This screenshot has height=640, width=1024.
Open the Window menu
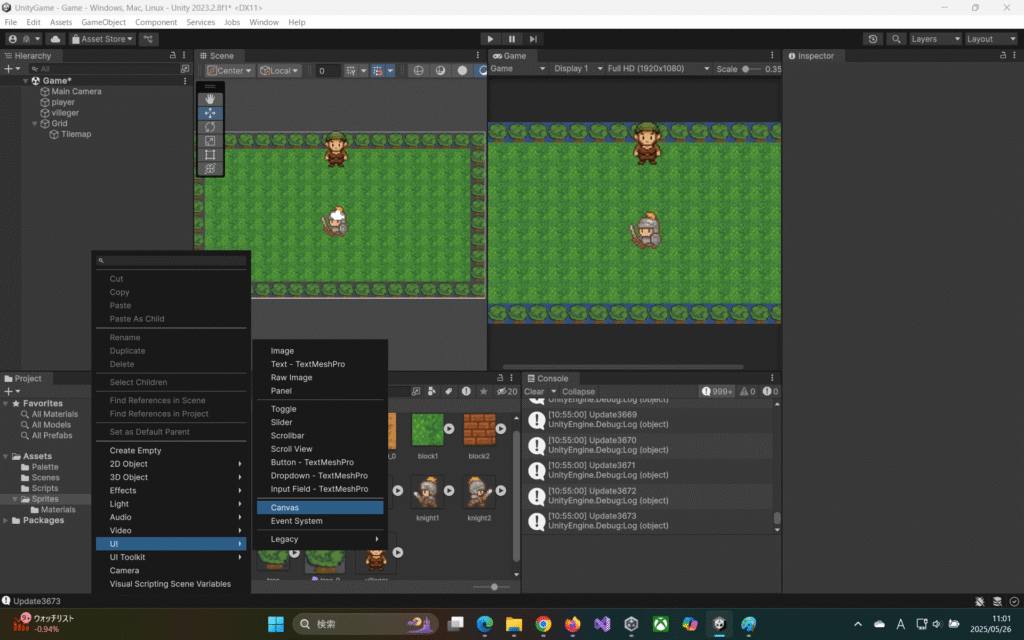tap(264, 22)
